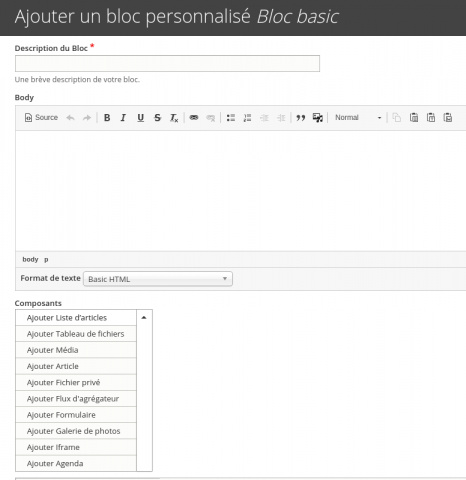
Task: Insert a bulleted list
Action: [x=231, y=118]
